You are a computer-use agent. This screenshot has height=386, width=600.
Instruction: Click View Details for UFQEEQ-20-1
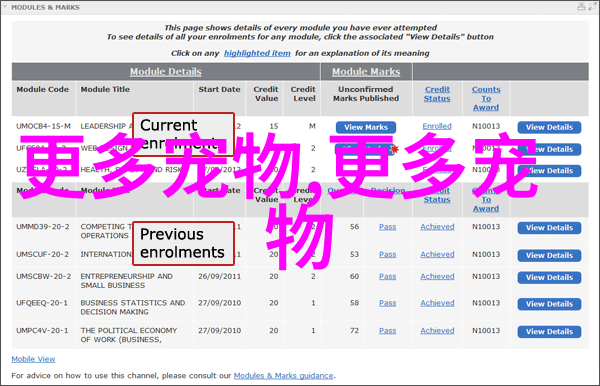tap(549, 304)
